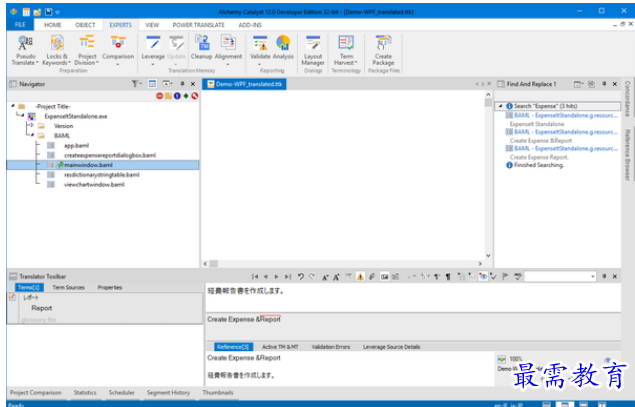The height and width of the screenshot is (407, 635).
Task: Open the POWER TRANSLATE ribbon tab
Action: pyautogui.click(x=198, y=25)
